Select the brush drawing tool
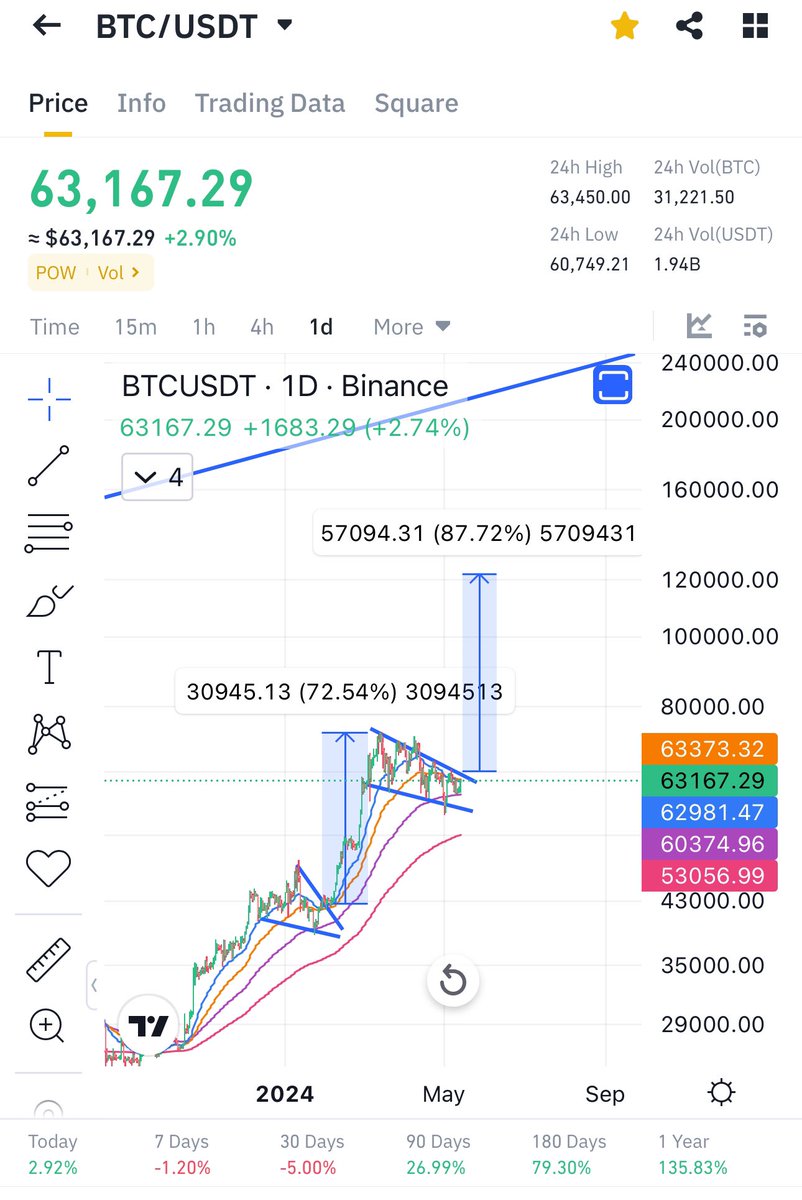This screenshot has height=1200, width=802. (49, 600)
